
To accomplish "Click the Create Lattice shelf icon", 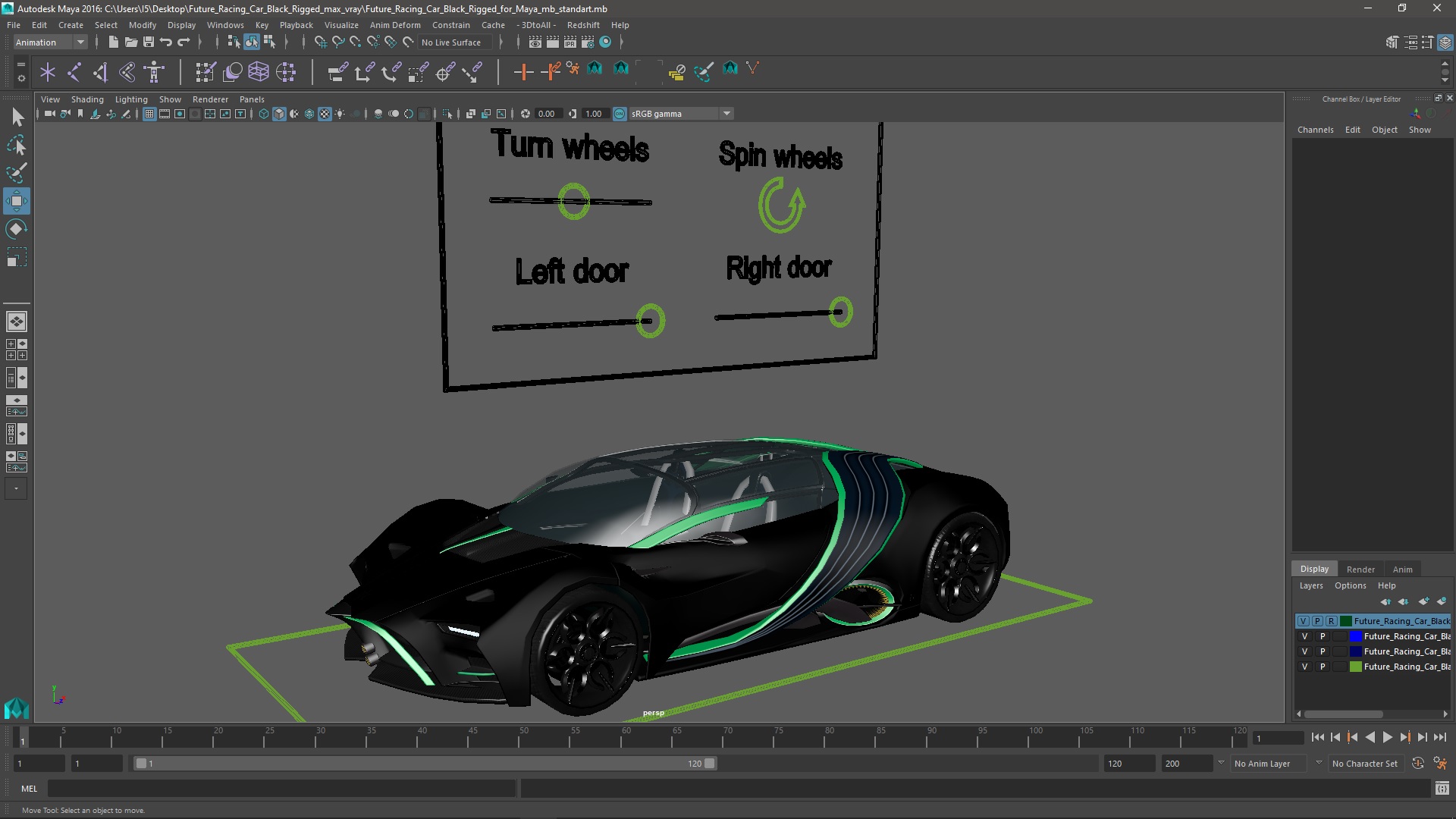I will (259, 72).
